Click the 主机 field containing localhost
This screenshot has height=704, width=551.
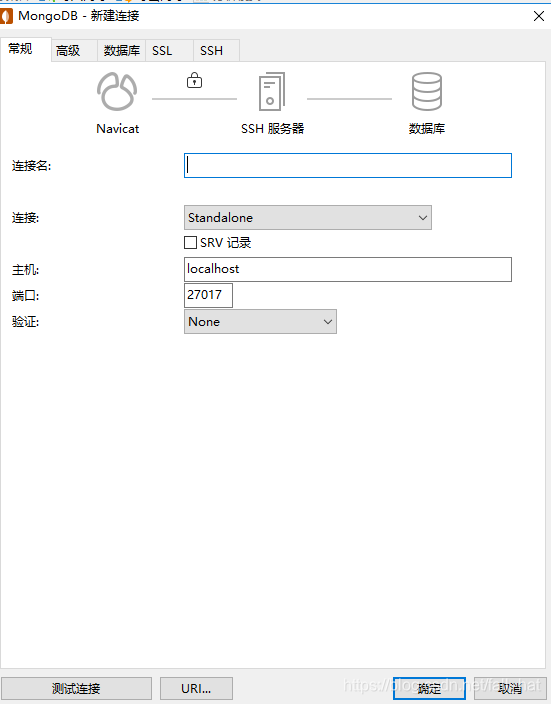coord(348,269)
